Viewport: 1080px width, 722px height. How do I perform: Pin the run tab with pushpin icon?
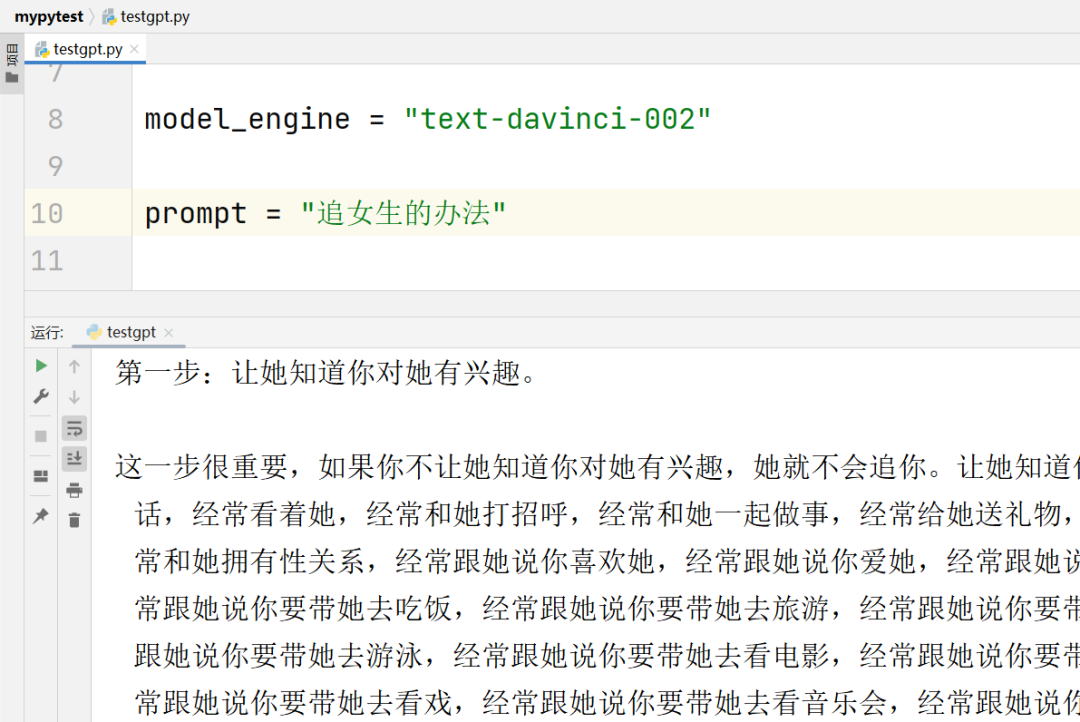pyautogui.click(x=41, y=516)
